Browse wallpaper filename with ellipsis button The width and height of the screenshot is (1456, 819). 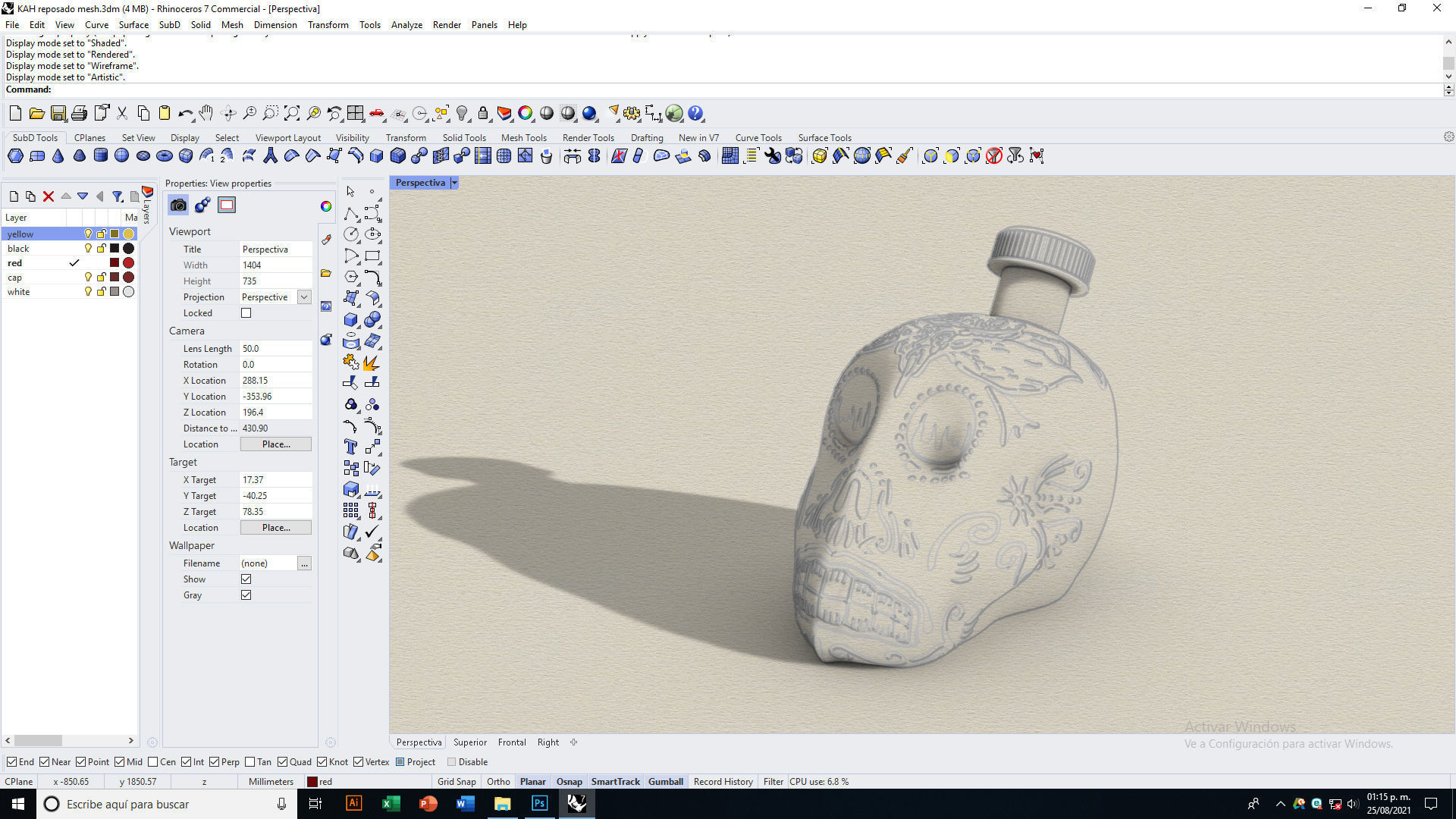[x=304, y=563]
